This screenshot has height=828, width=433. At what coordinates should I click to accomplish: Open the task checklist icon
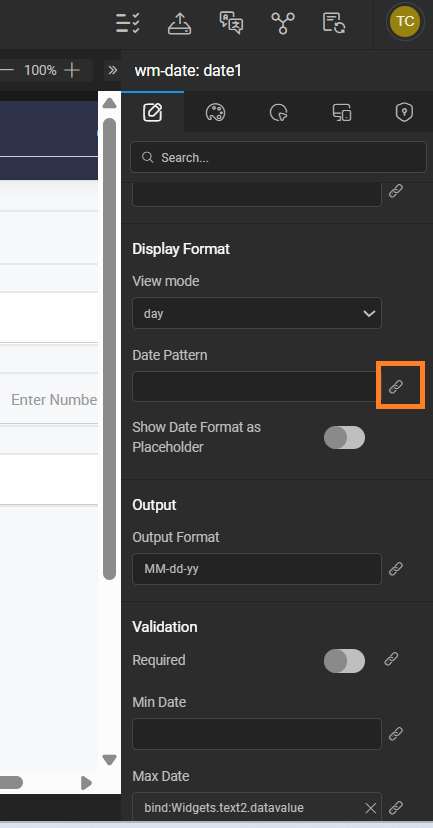(x=128, y=23)
